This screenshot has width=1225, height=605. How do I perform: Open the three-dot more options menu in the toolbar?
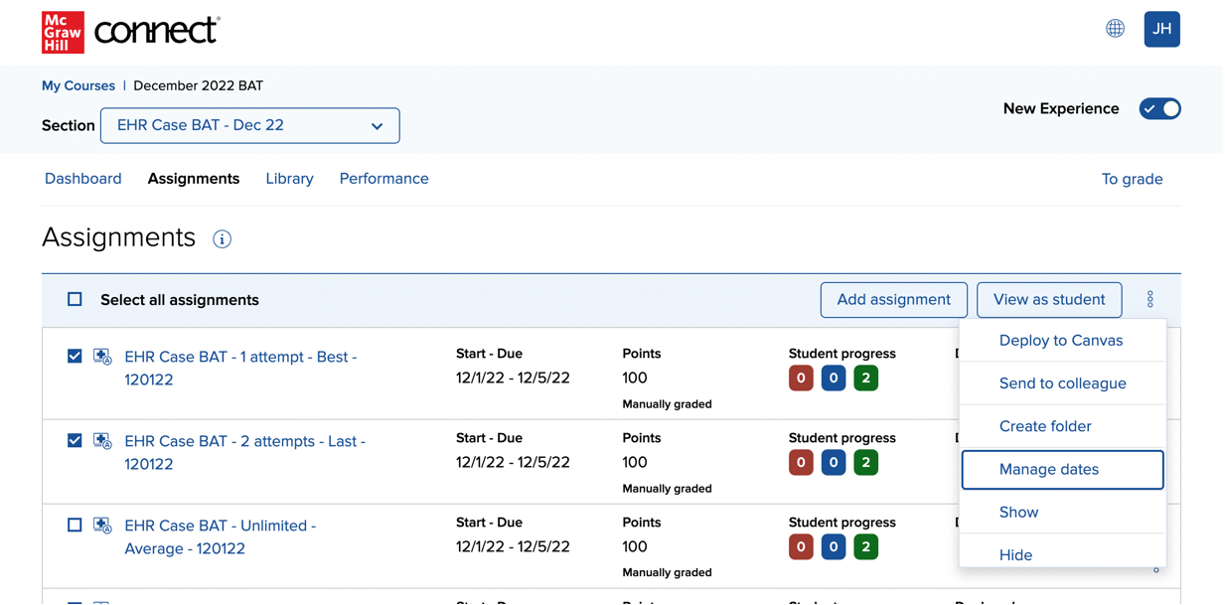(1150, 299)
